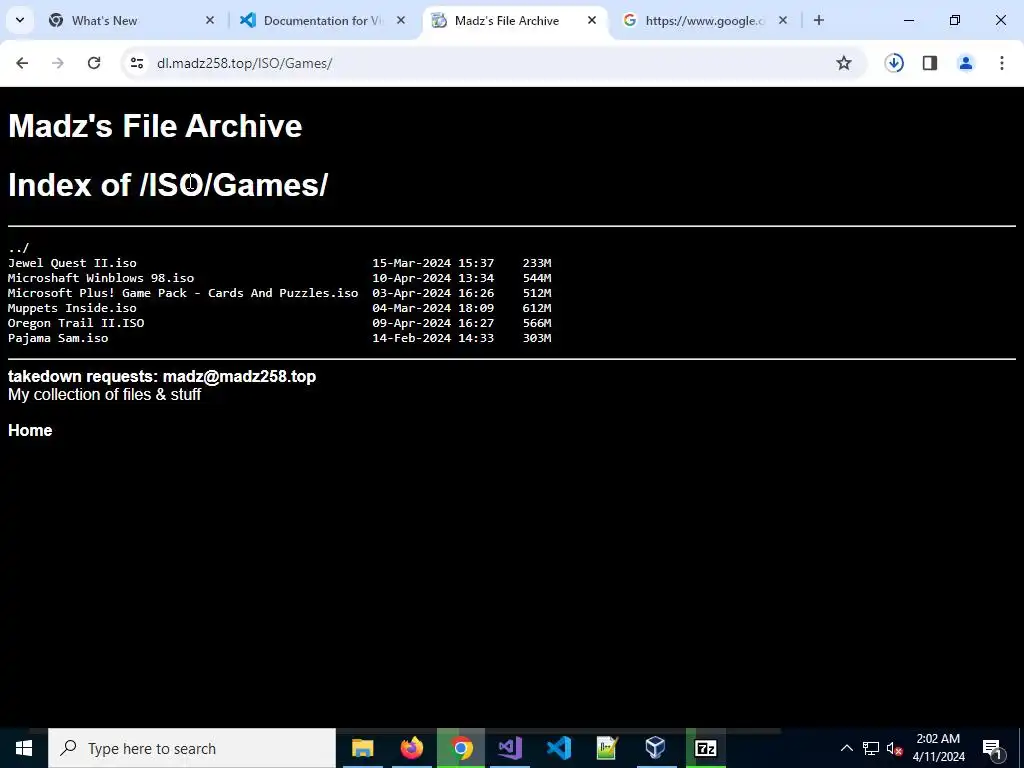
Task: Click the muted volume tray icon
Action: coord(894,748)
